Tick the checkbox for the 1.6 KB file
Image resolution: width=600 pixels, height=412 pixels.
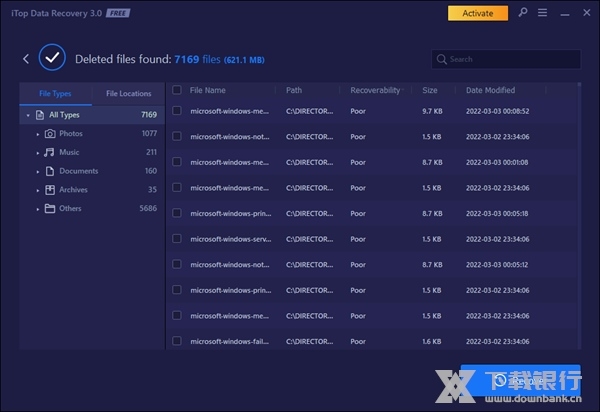coord(177,341)
